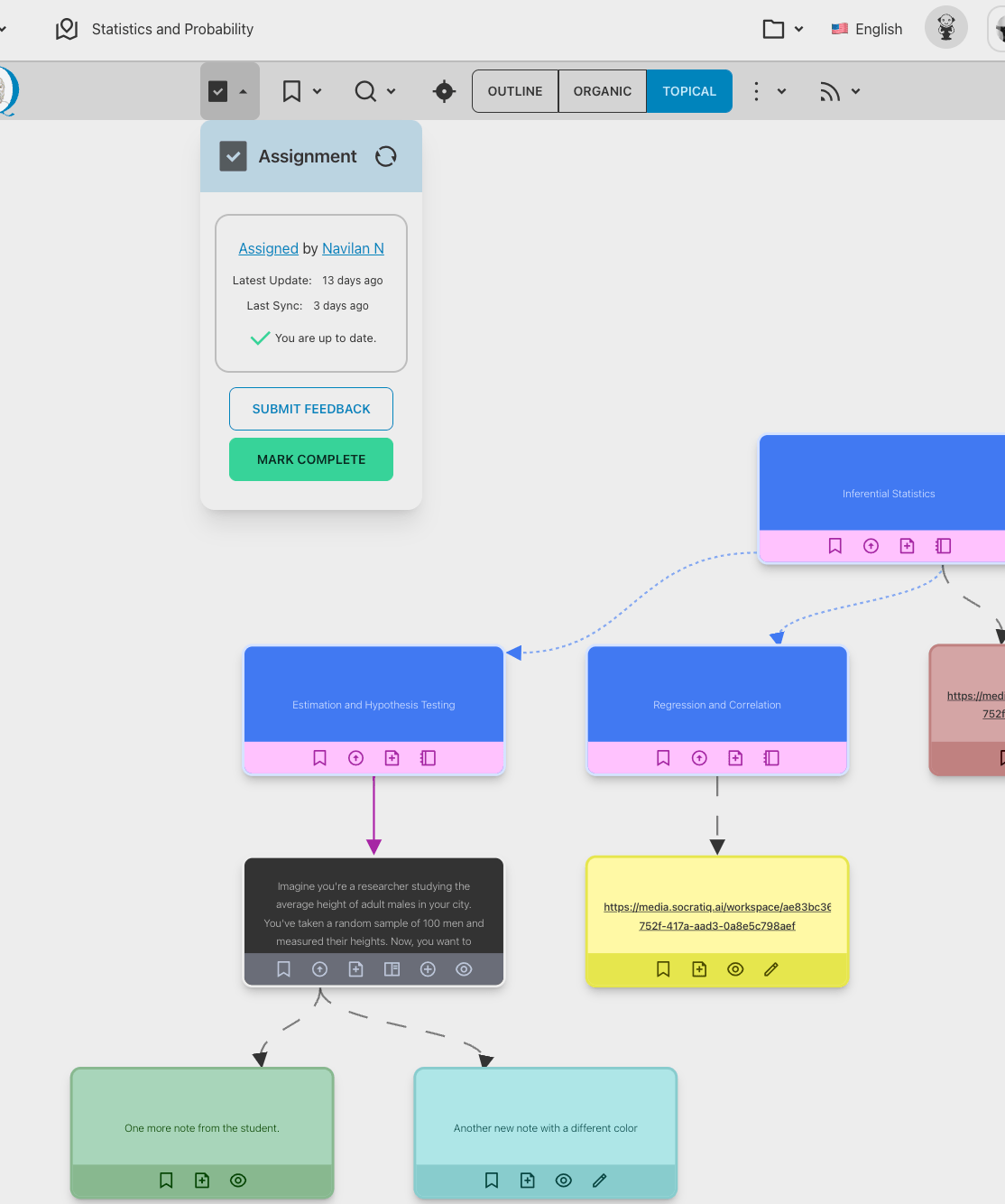Switch to the OUTLINE view tab

(515, 91)
